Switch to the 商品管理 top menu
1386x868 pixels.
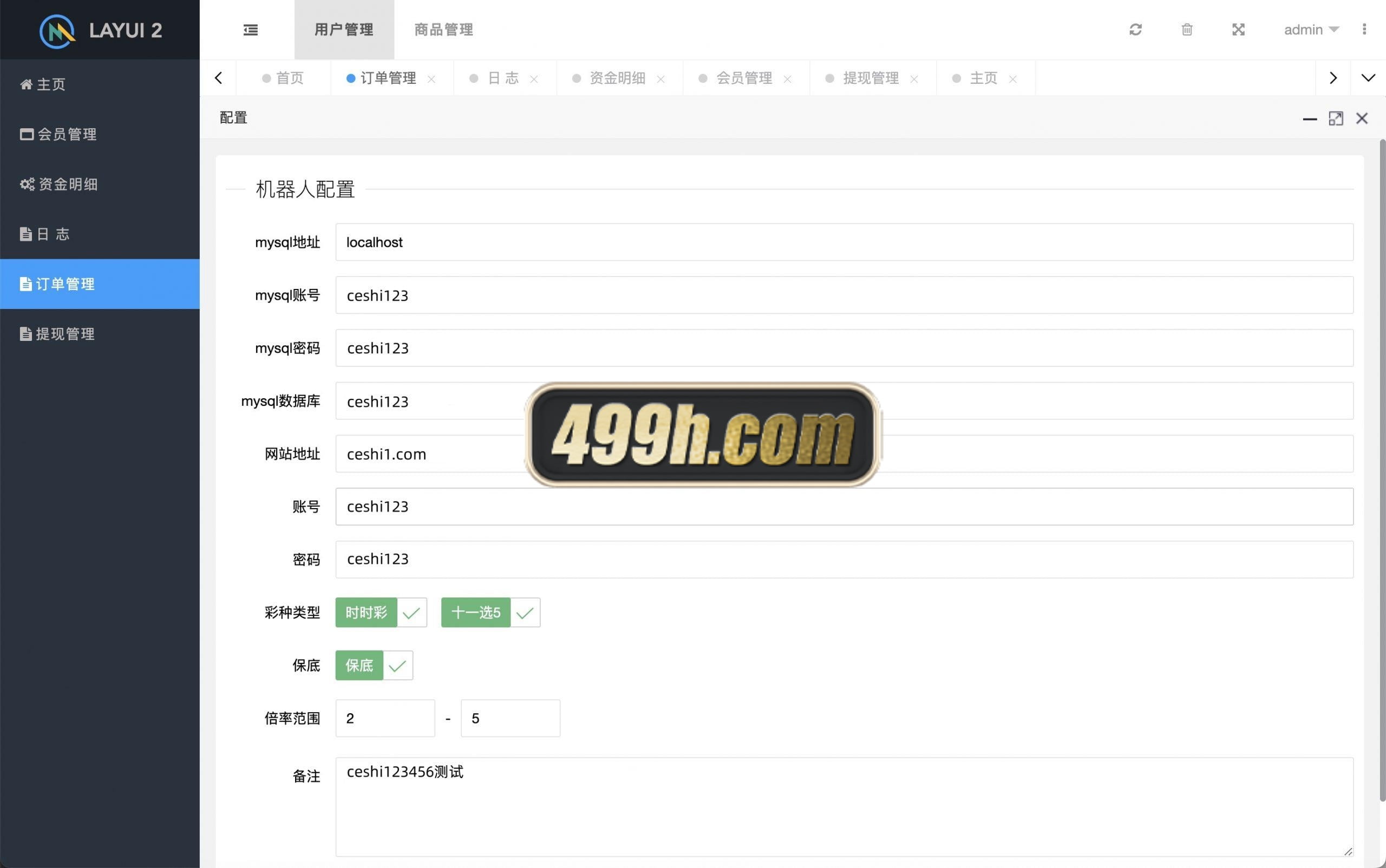click(x=444, y=30)
